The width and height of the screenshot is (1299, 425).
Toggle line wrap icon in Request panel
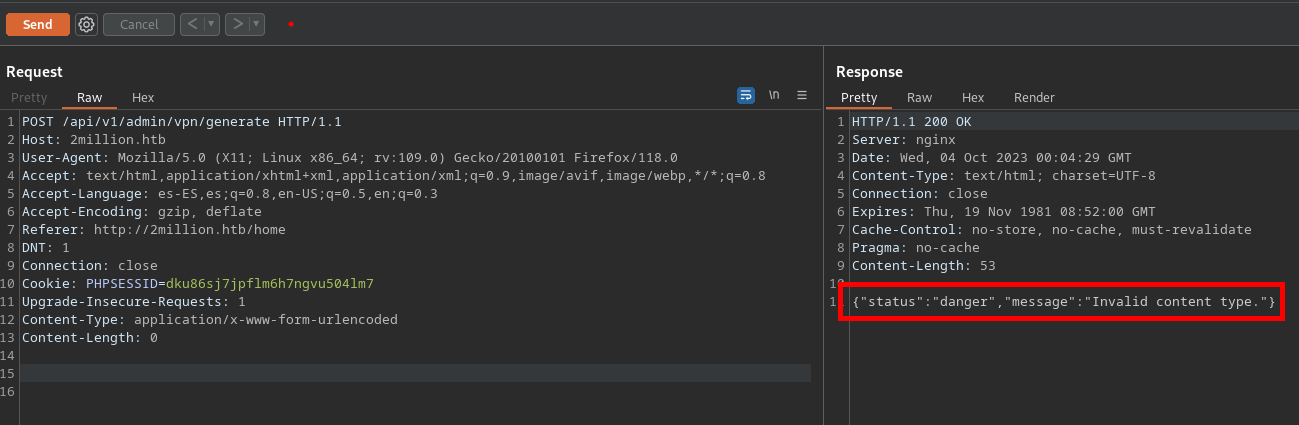click(x=745, y=96)
